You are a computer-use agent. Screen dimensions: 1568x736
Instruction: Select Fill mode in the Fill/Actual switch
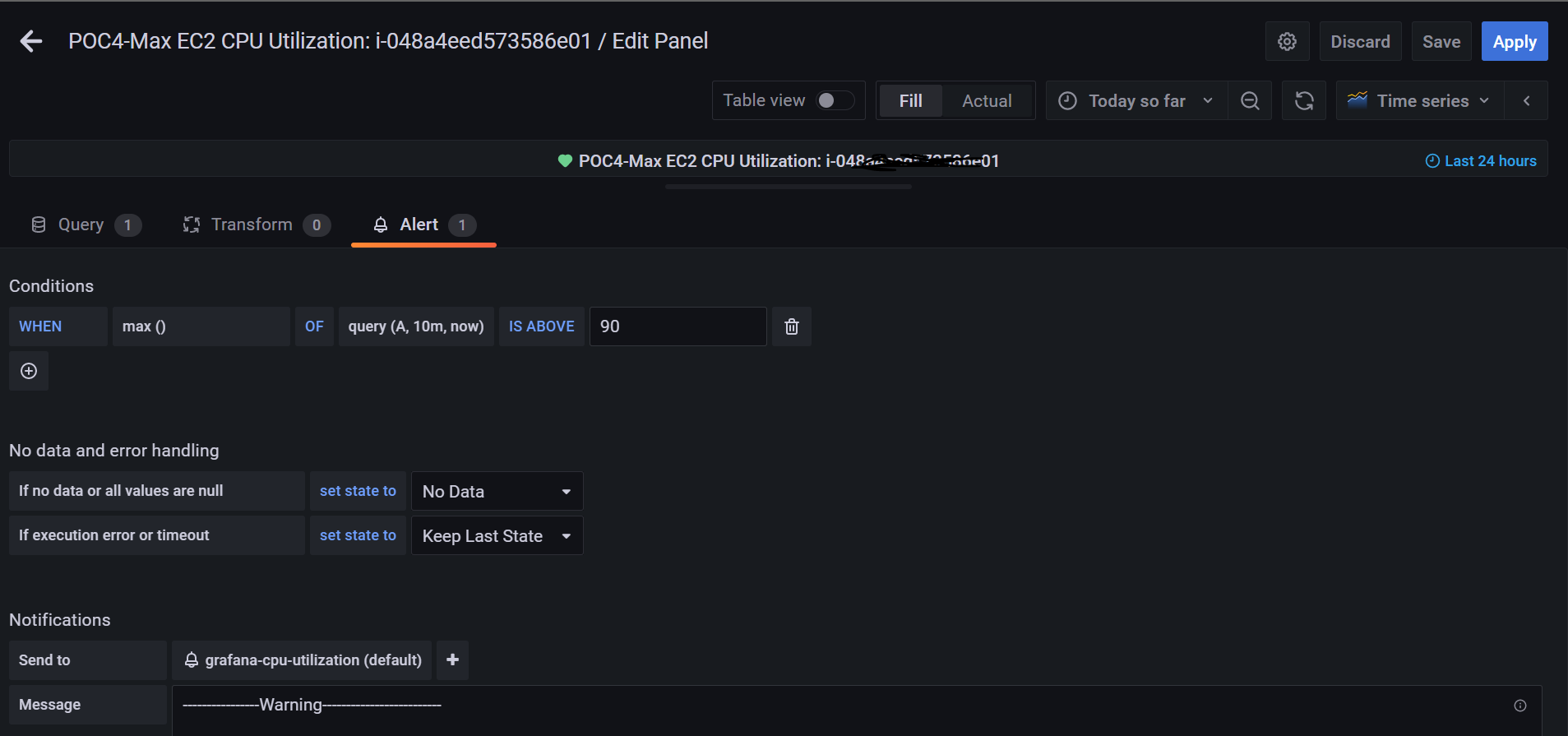[x=910, y=100]
